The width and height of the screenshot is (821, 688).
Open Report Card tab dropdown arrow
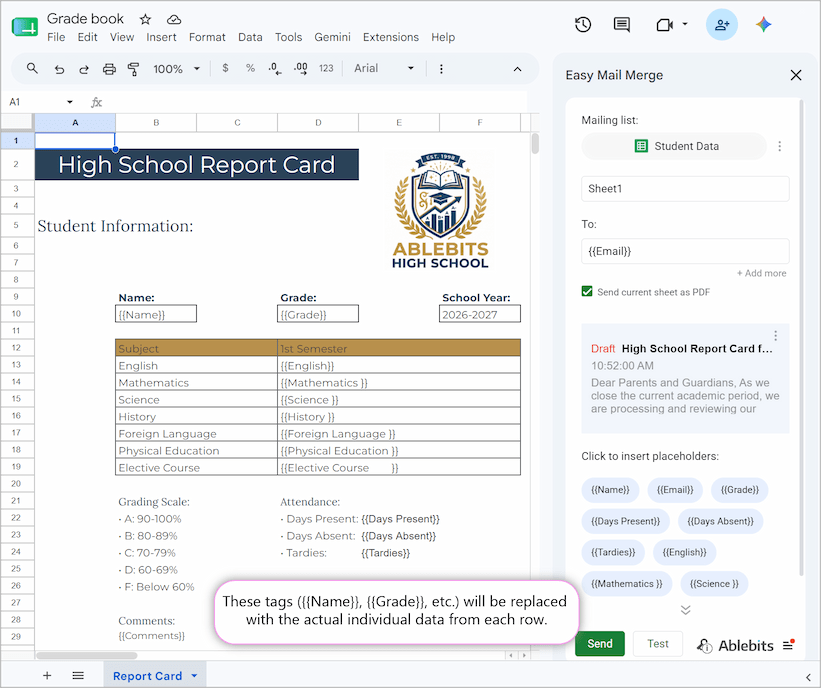click(x=194, y=676)
